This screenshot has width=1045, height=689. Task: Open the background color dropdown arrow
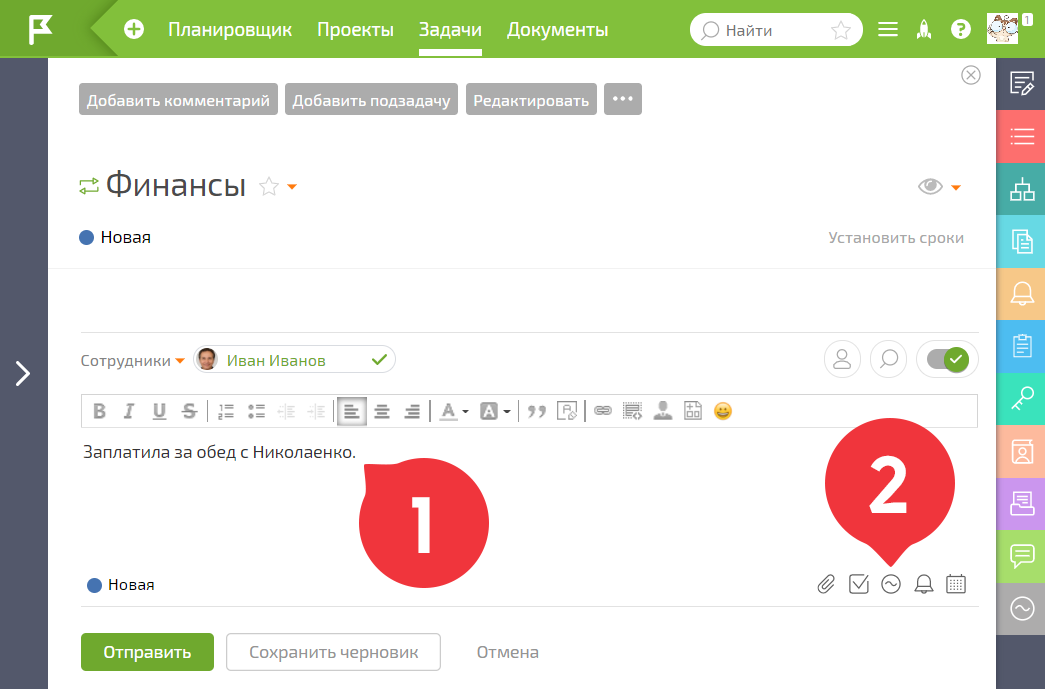click(507, 412)
